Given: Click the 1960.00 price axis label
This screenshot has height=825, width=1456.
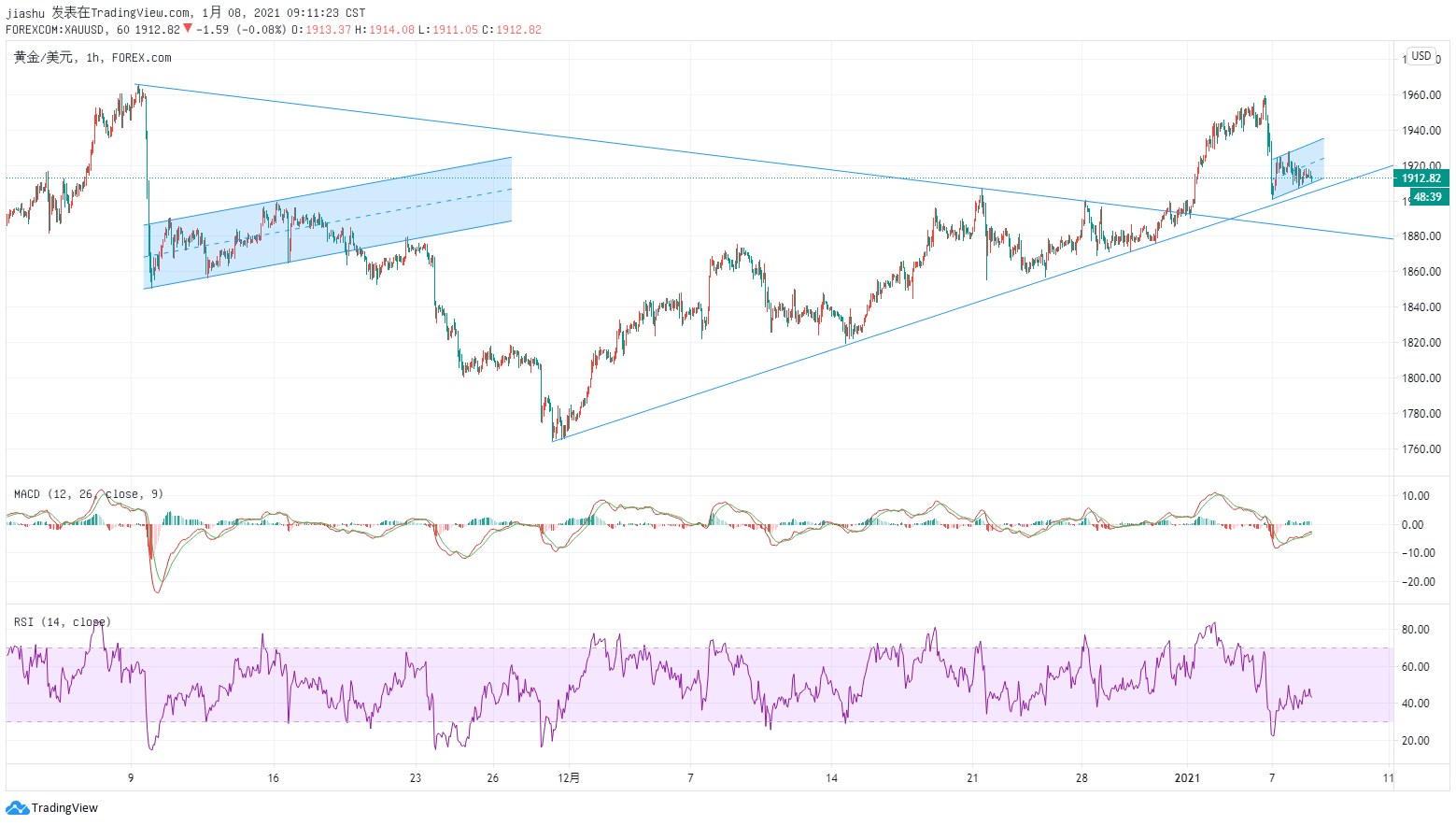Looking at the screenshot, I should pyautogui.click(x=1421, y=95).
